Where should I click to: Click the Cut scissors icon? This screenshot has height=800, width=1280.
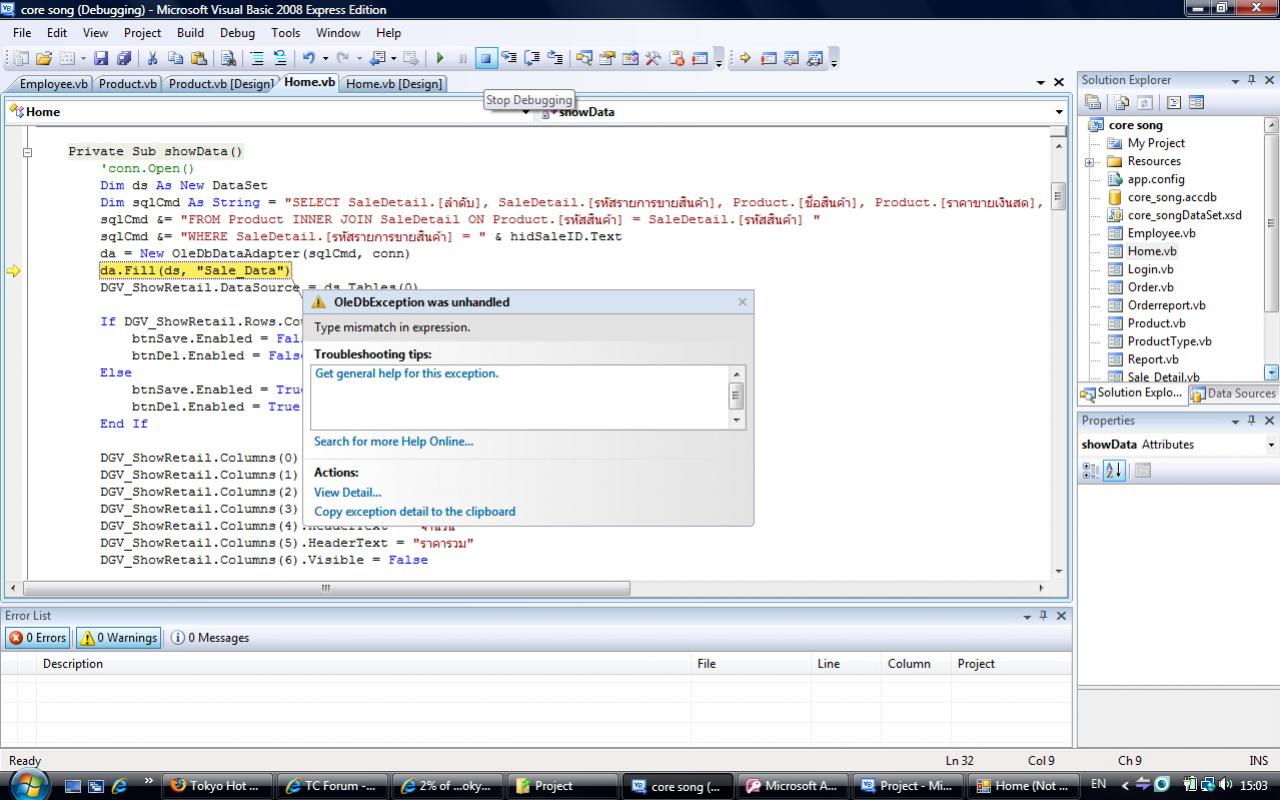tap(153, 59)
